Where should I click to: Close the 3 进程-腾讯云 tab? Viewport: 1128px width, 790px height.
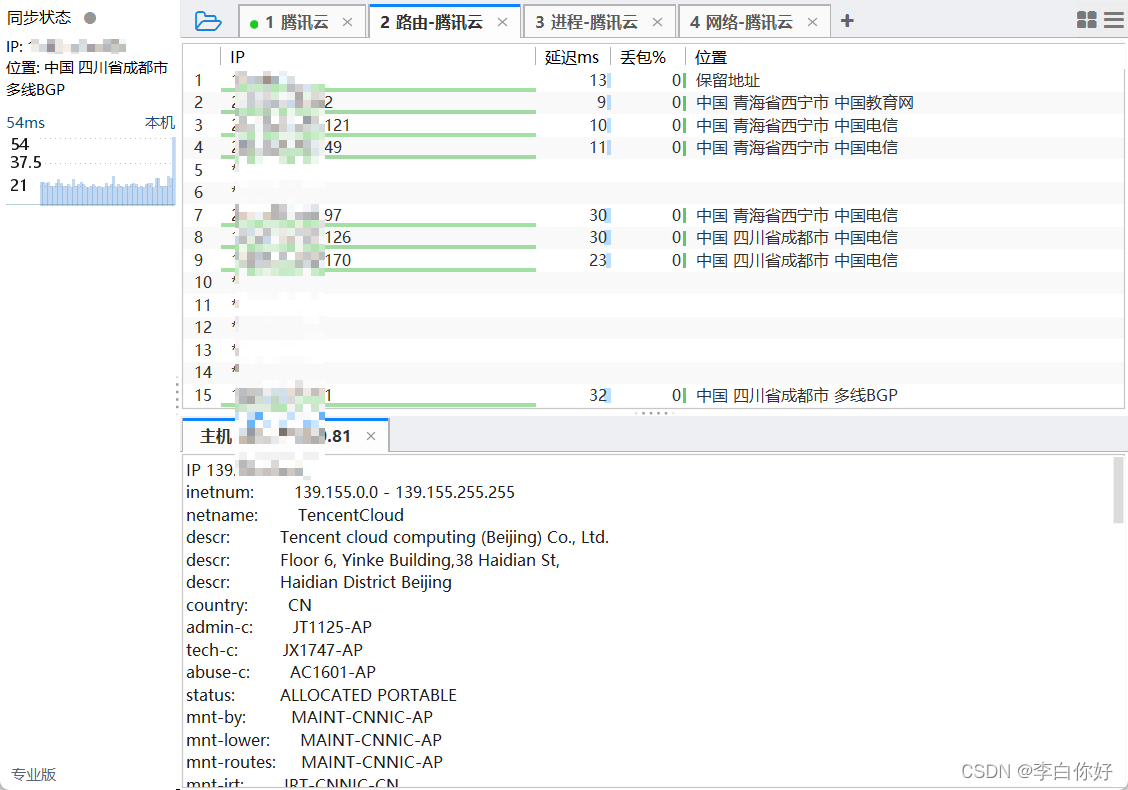(x=657, y=22)
